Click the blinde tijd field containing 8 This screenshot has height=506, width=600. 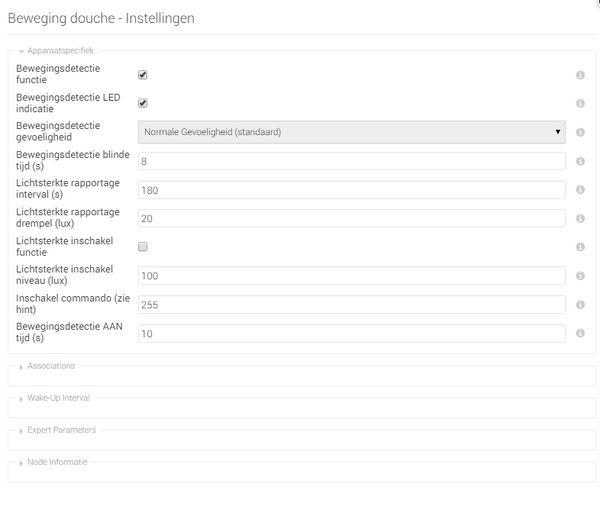[352, 161]
